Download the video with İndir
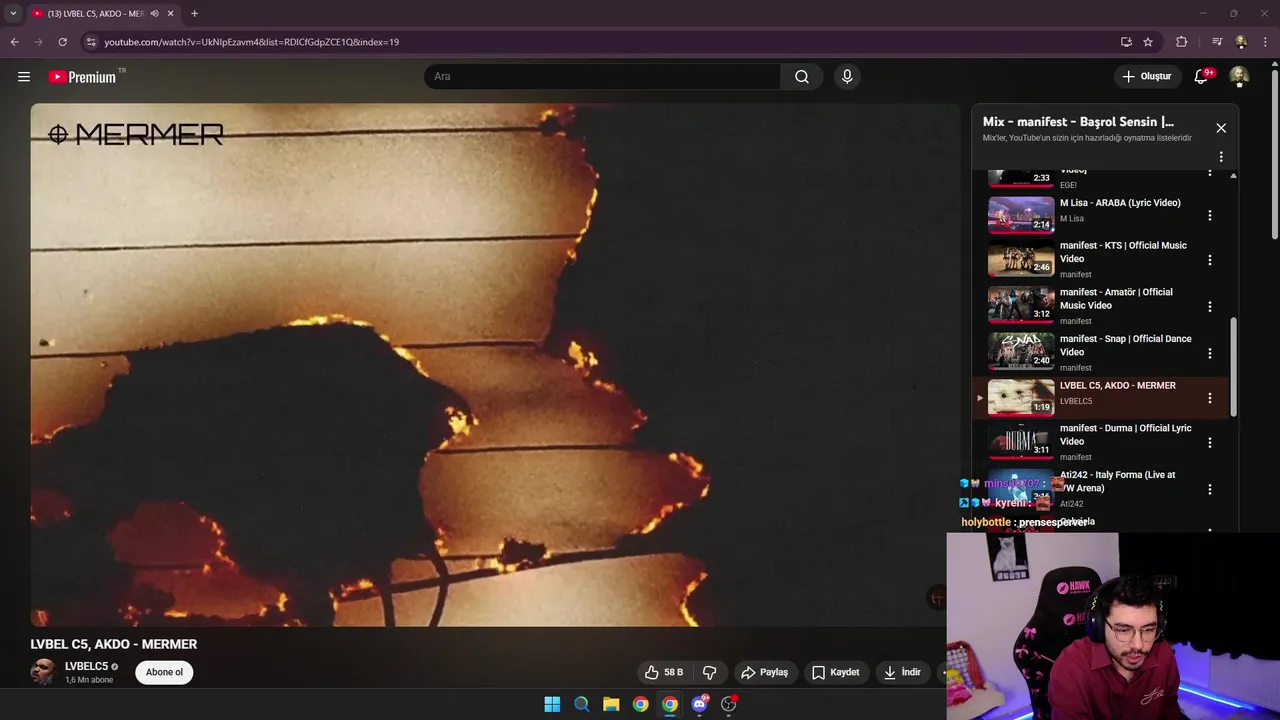The image size is (1280, 720). pos(902,672)
